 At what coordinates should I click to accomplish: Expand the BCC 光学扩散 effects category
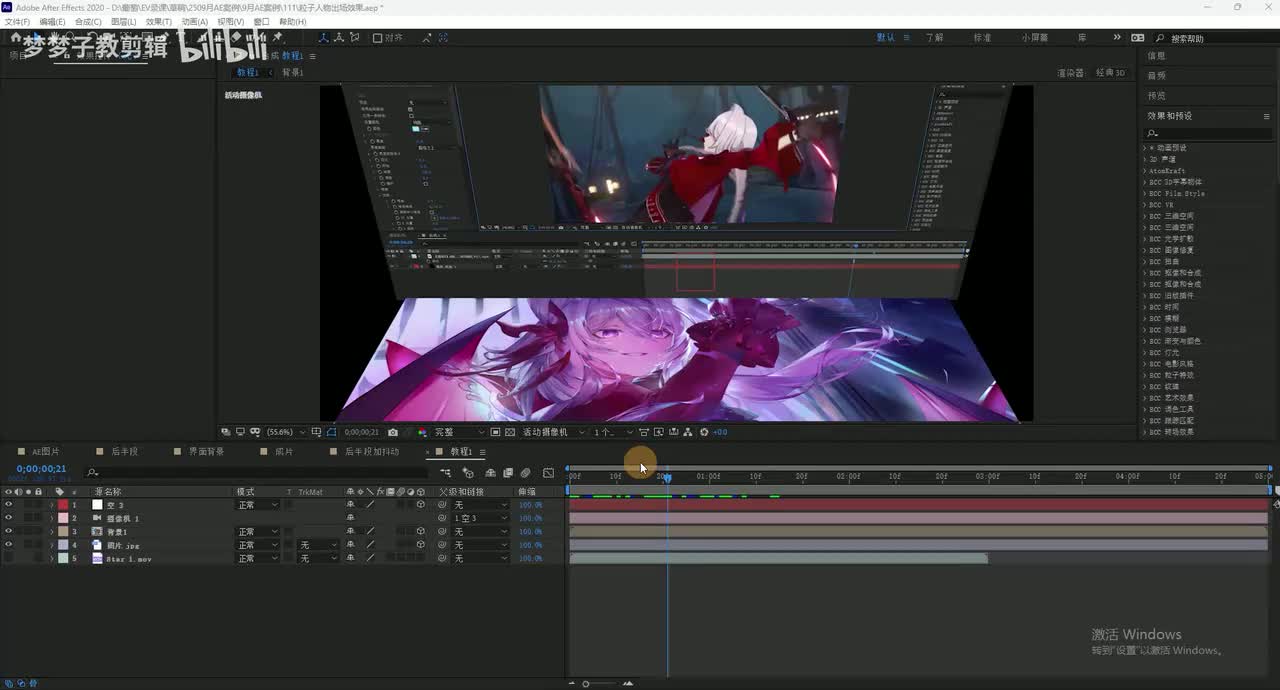[1145, 239]
